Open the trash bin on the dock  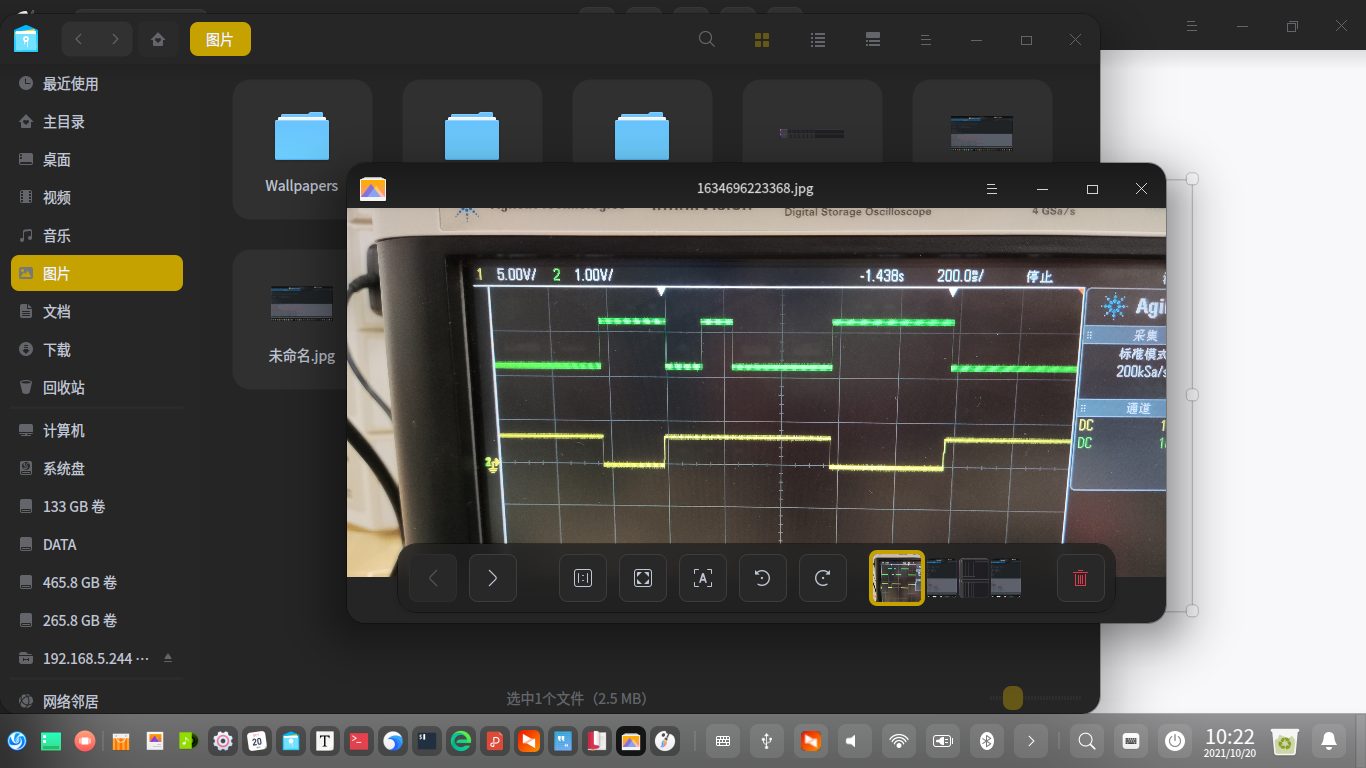click(1285, 741)
